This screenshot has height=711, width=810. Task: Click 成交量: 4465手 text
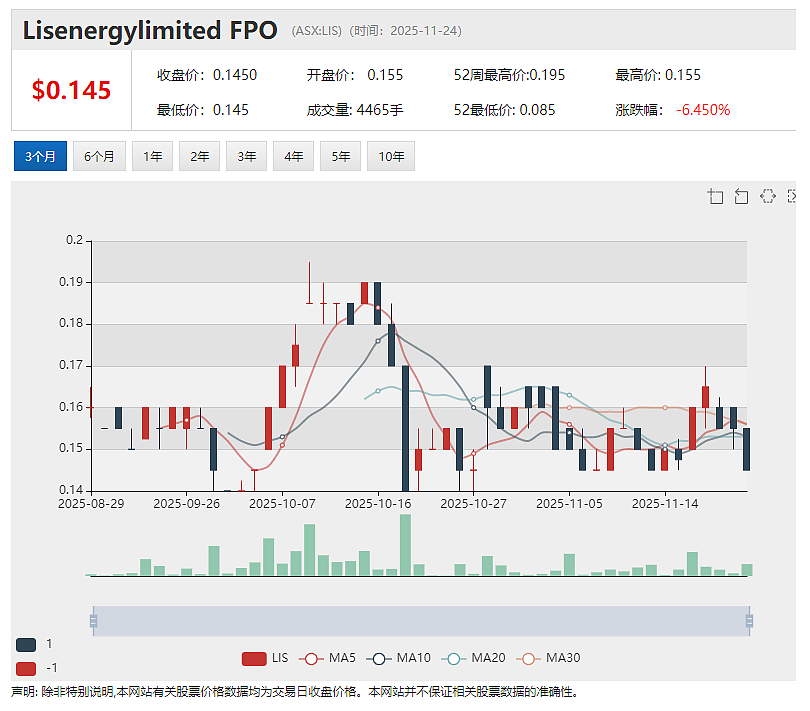[355, 110]
